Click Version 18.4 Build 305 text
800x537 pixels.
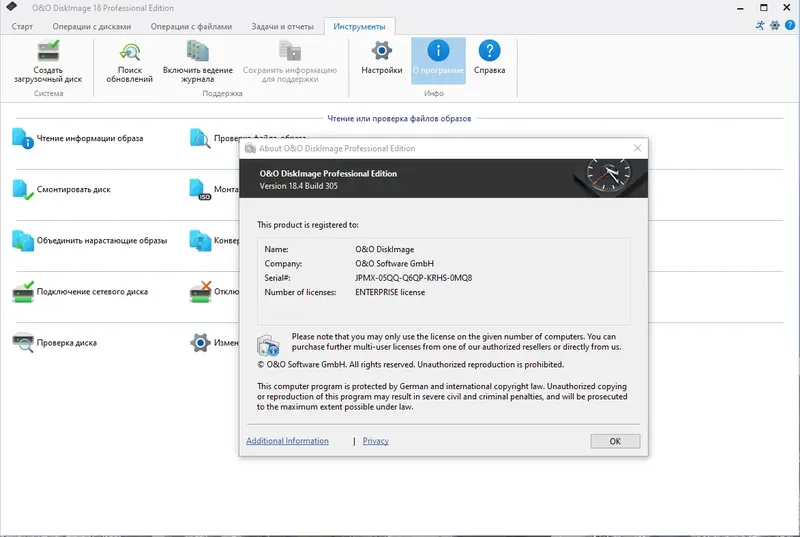298,186
